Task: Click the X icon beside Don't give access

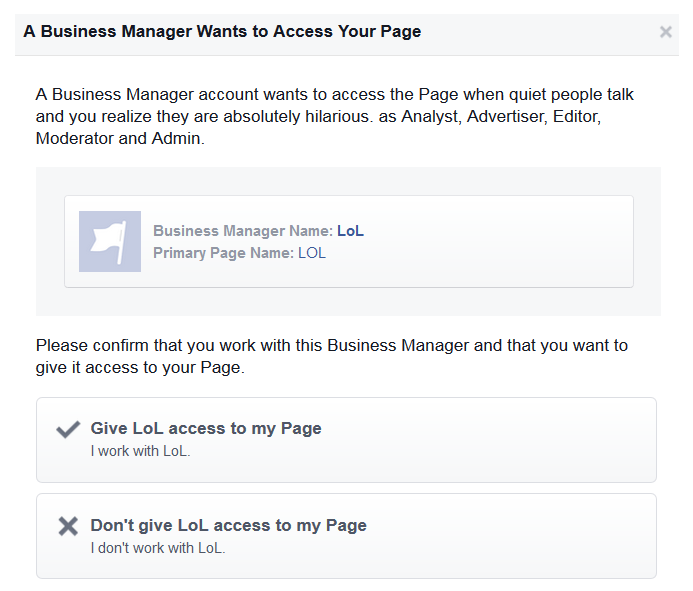Action: 68,526
